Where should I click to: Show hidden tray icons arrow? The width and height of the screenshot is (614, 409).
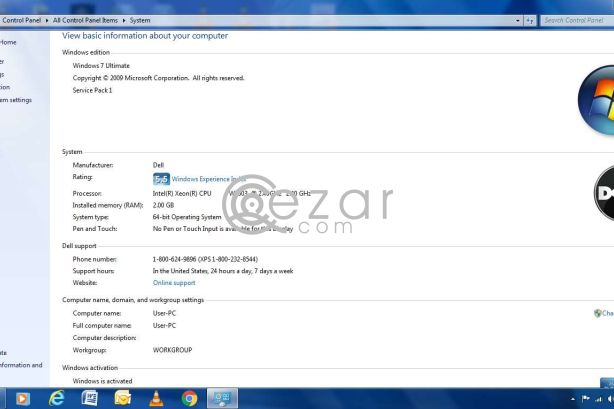[x=573, y=399]
